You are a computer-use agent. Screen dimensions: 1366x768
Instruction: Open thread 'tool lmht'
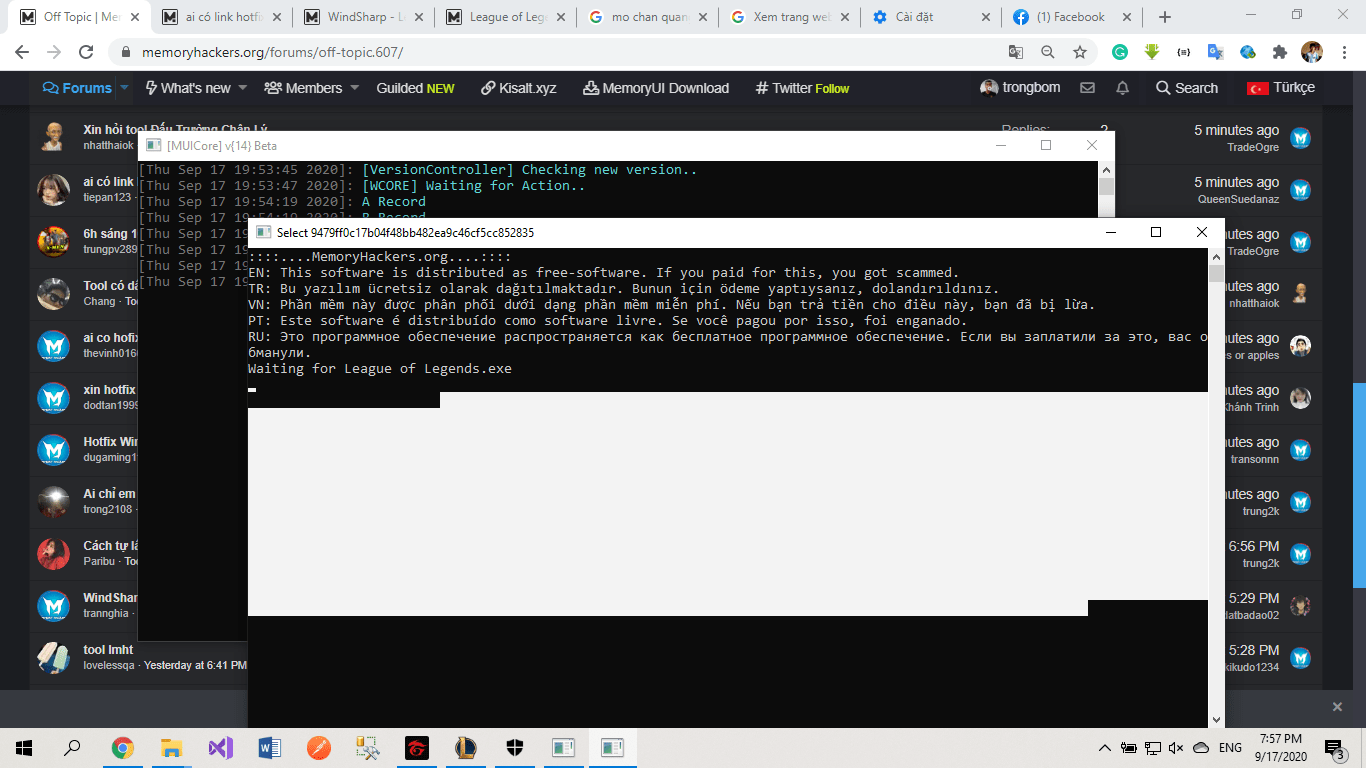(108, 650)
